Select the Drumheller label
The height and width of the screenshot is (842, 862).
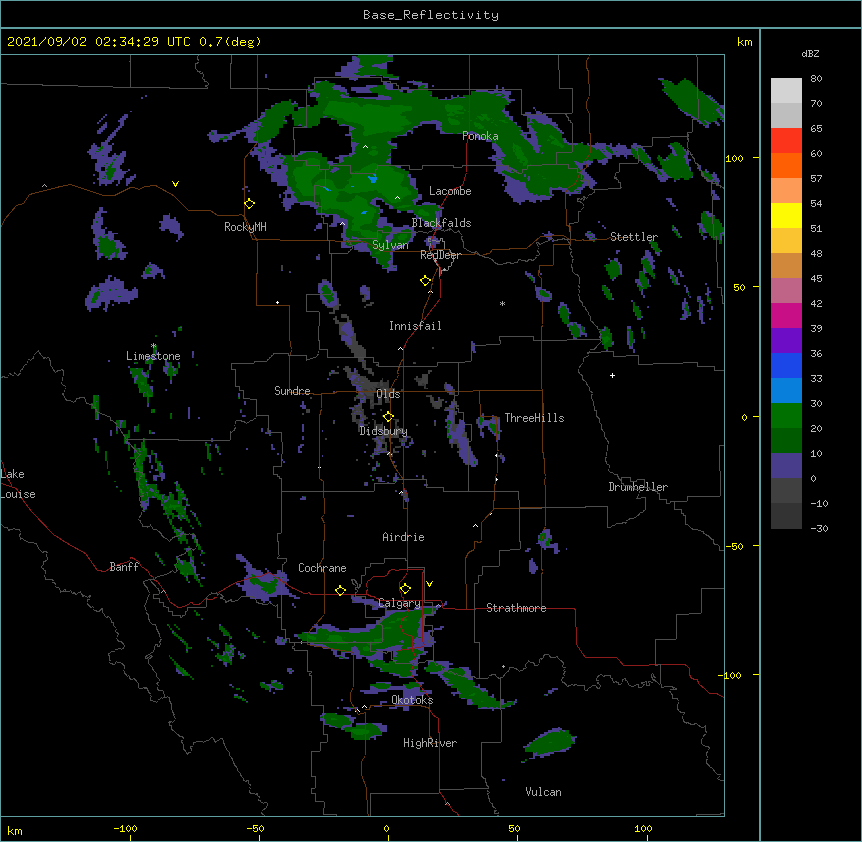click(638, 487)
